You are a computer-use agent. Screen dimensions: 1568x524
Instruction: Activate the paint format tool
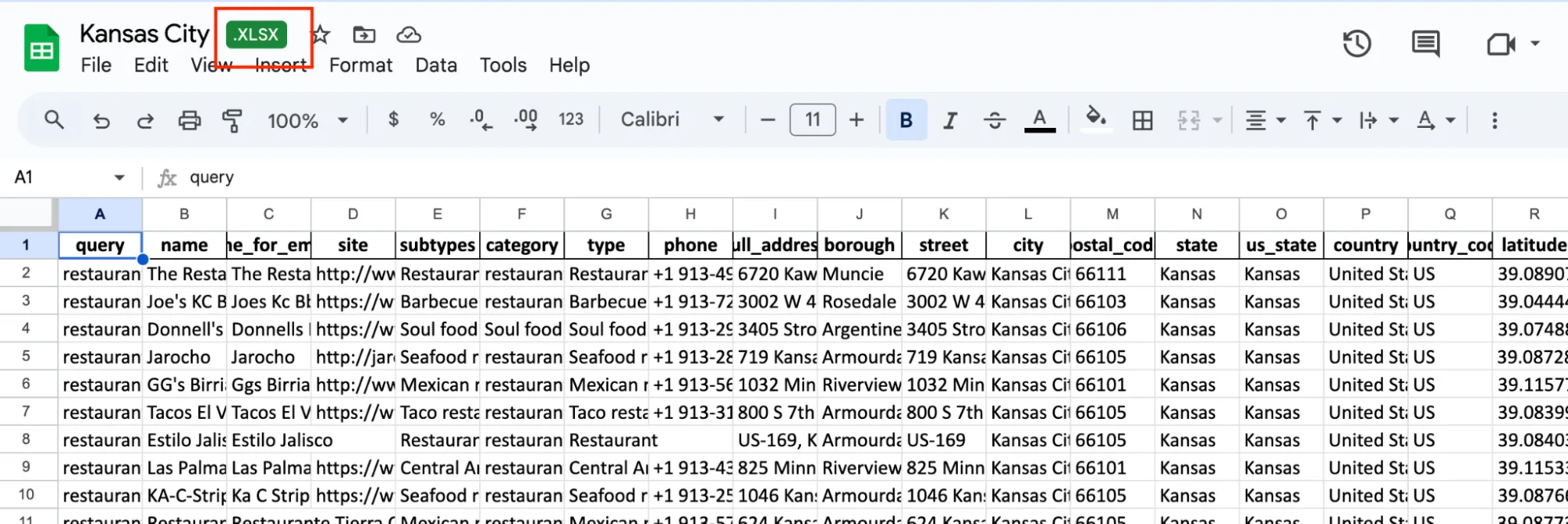point(232,121)
